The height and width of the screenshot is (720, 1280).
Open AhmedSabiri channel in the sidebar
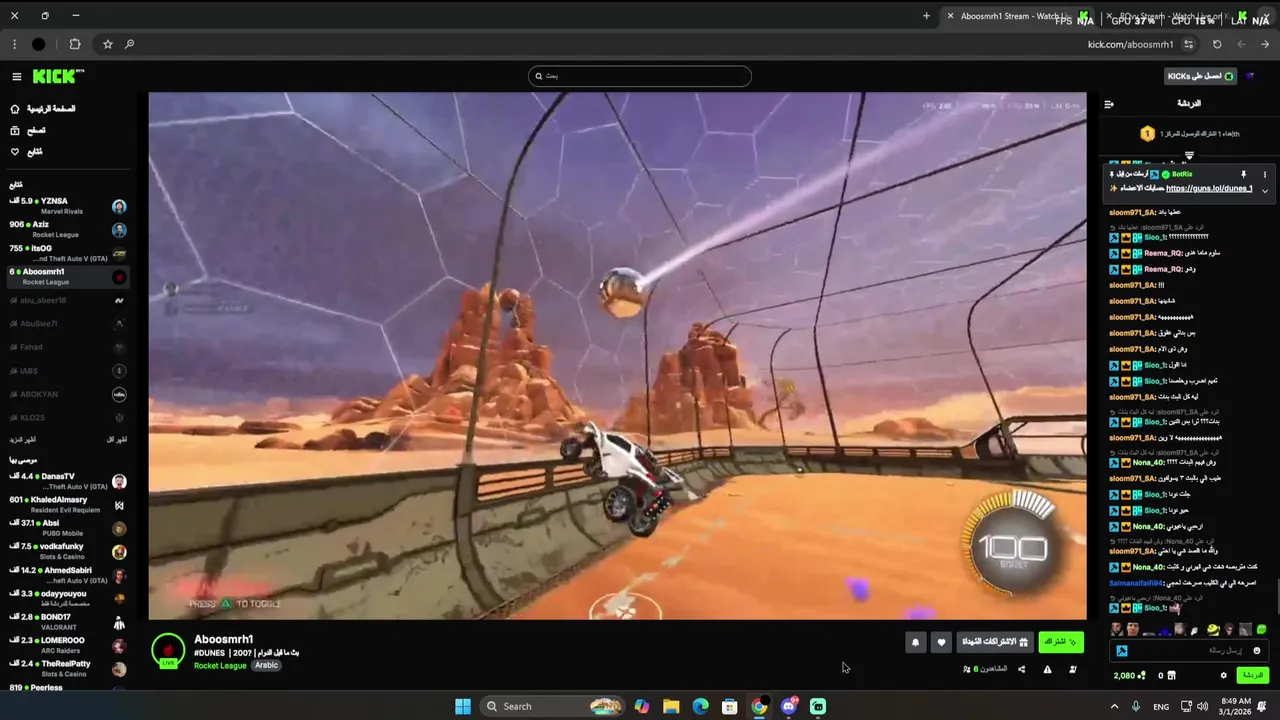68,575
